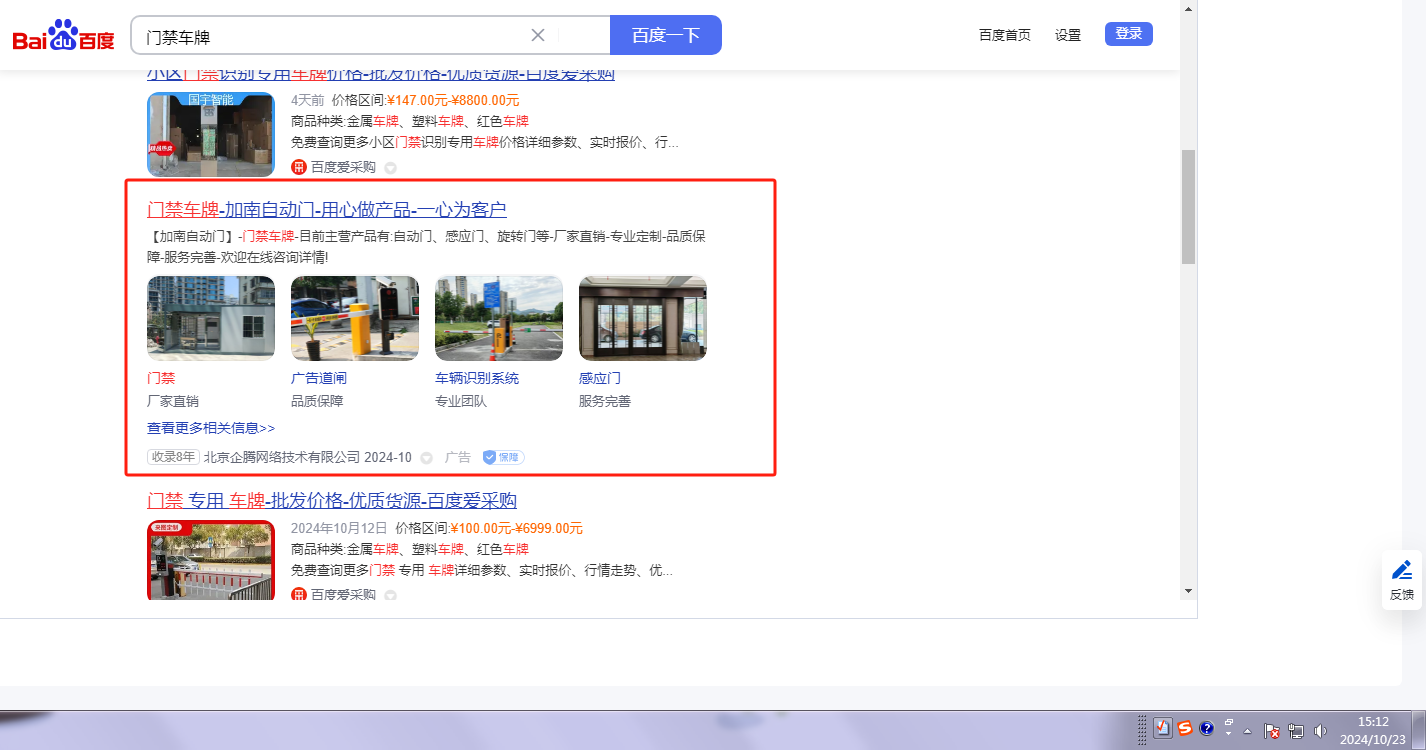1426x750 pixels.
Task: Click the 品质保障 caption
Action: tap(317, 401)
